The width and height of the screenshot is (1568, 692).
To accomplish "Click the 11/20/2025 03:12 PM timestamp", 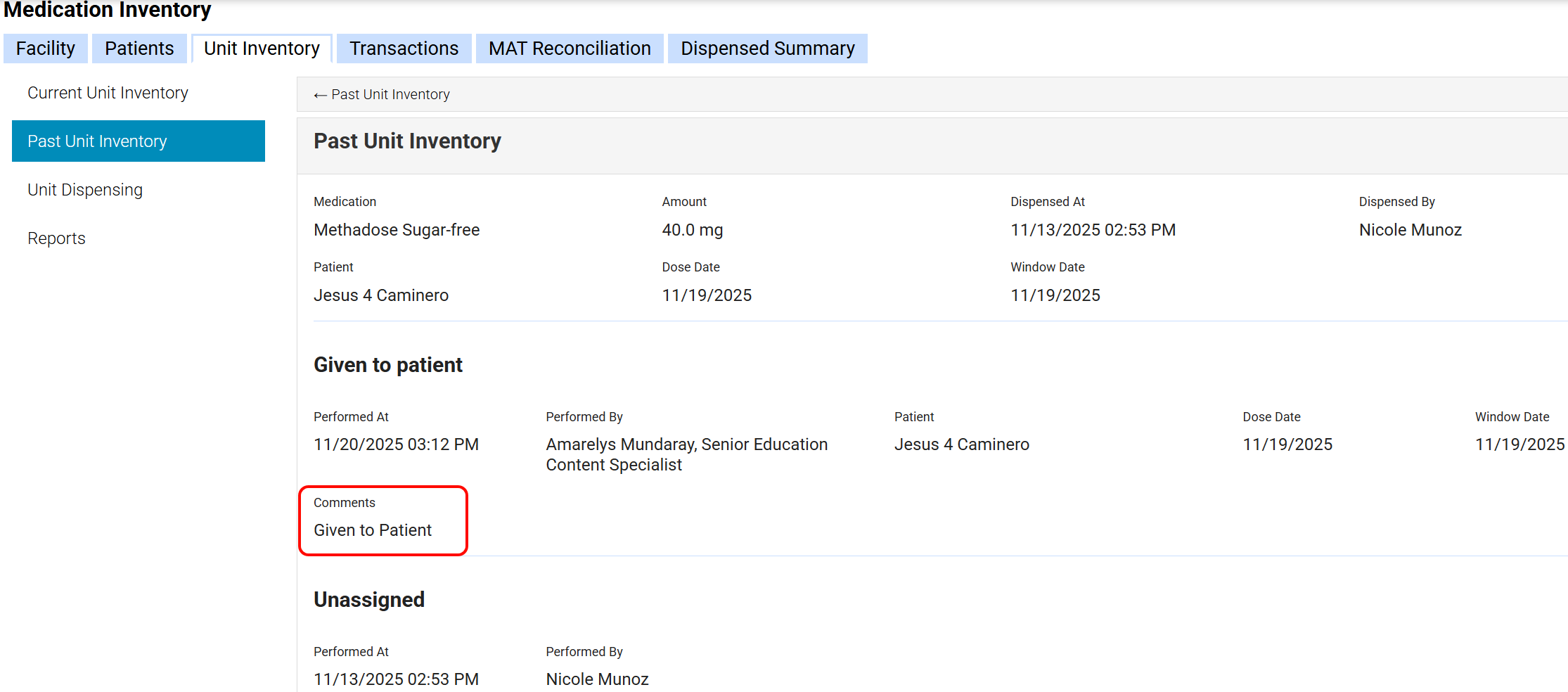I will 396,444.
